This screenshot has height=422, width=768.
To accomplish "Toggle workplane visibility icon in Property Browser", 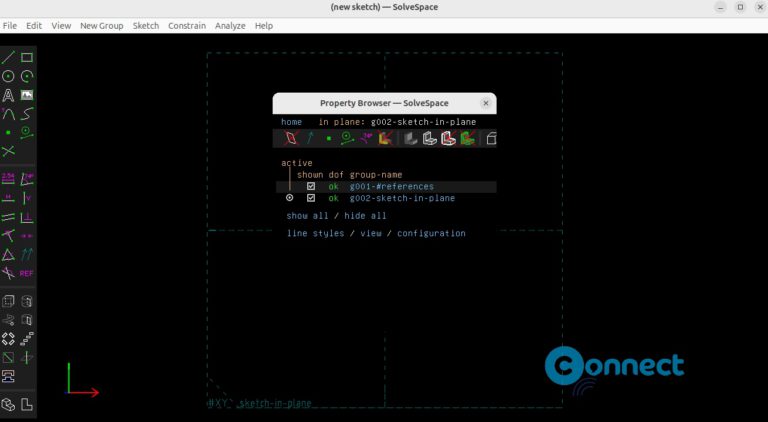I will tap(291, 139).
